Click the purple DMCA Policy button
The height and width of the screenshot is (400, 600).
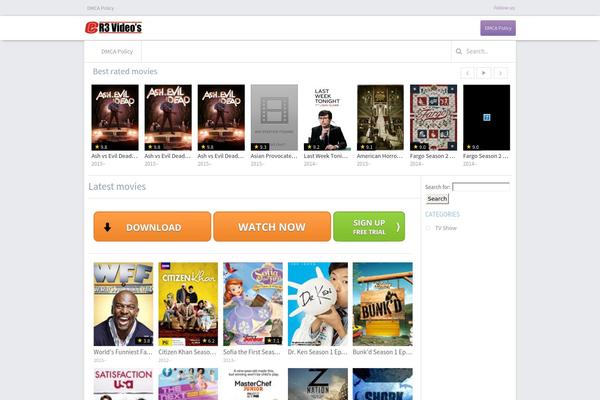pos(498,28)
